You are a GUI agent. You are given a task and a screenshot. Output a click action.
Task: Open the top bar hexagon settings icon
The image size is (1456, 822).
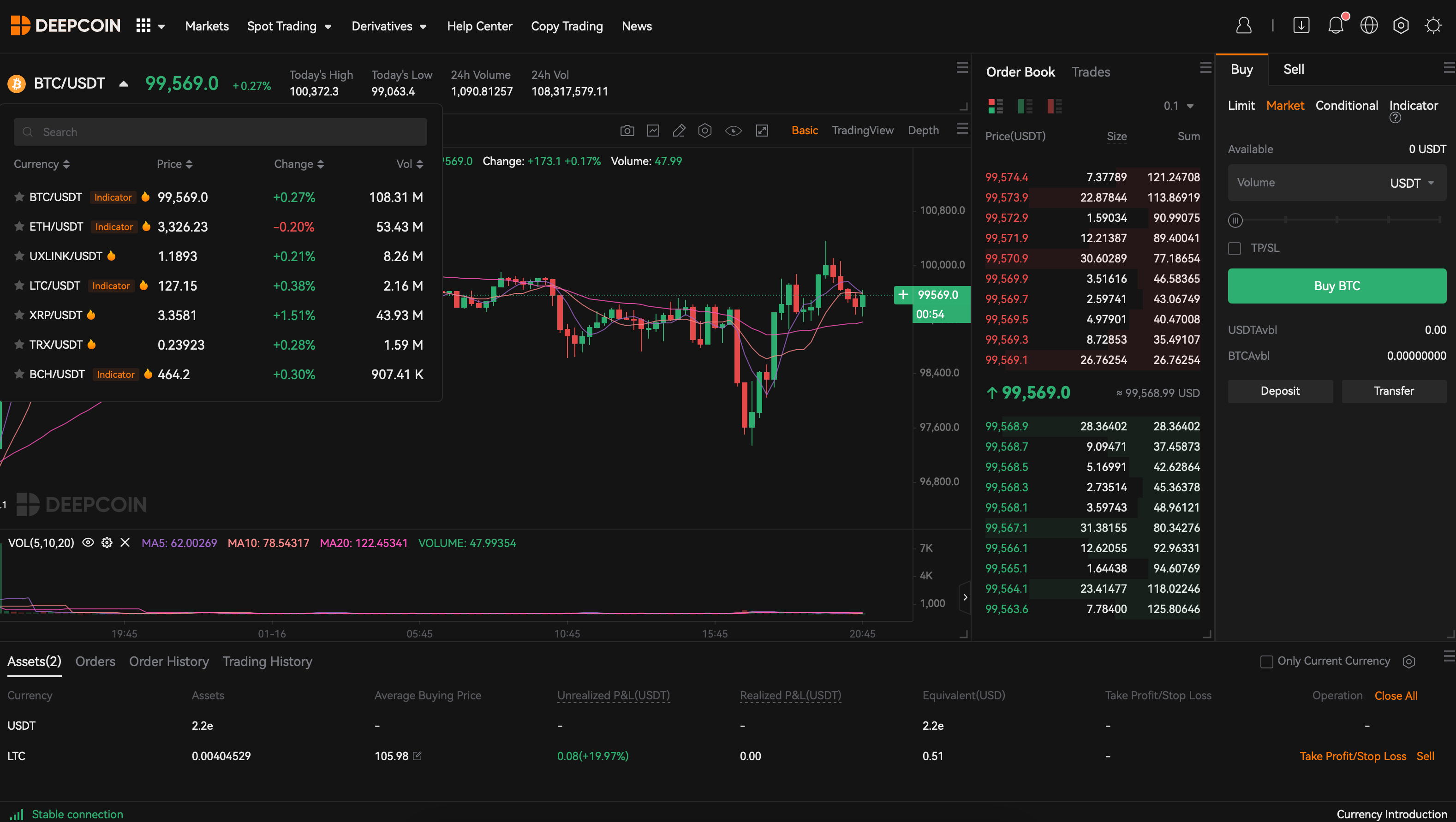(1401, 25)
